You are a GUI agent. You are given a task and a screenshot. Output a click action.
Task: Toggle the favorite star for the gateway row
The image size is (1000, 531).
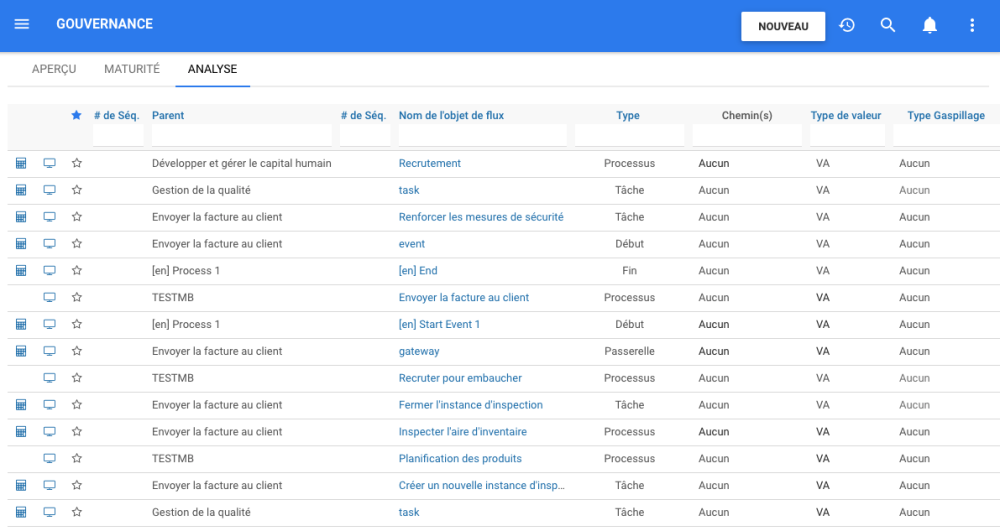76,351
